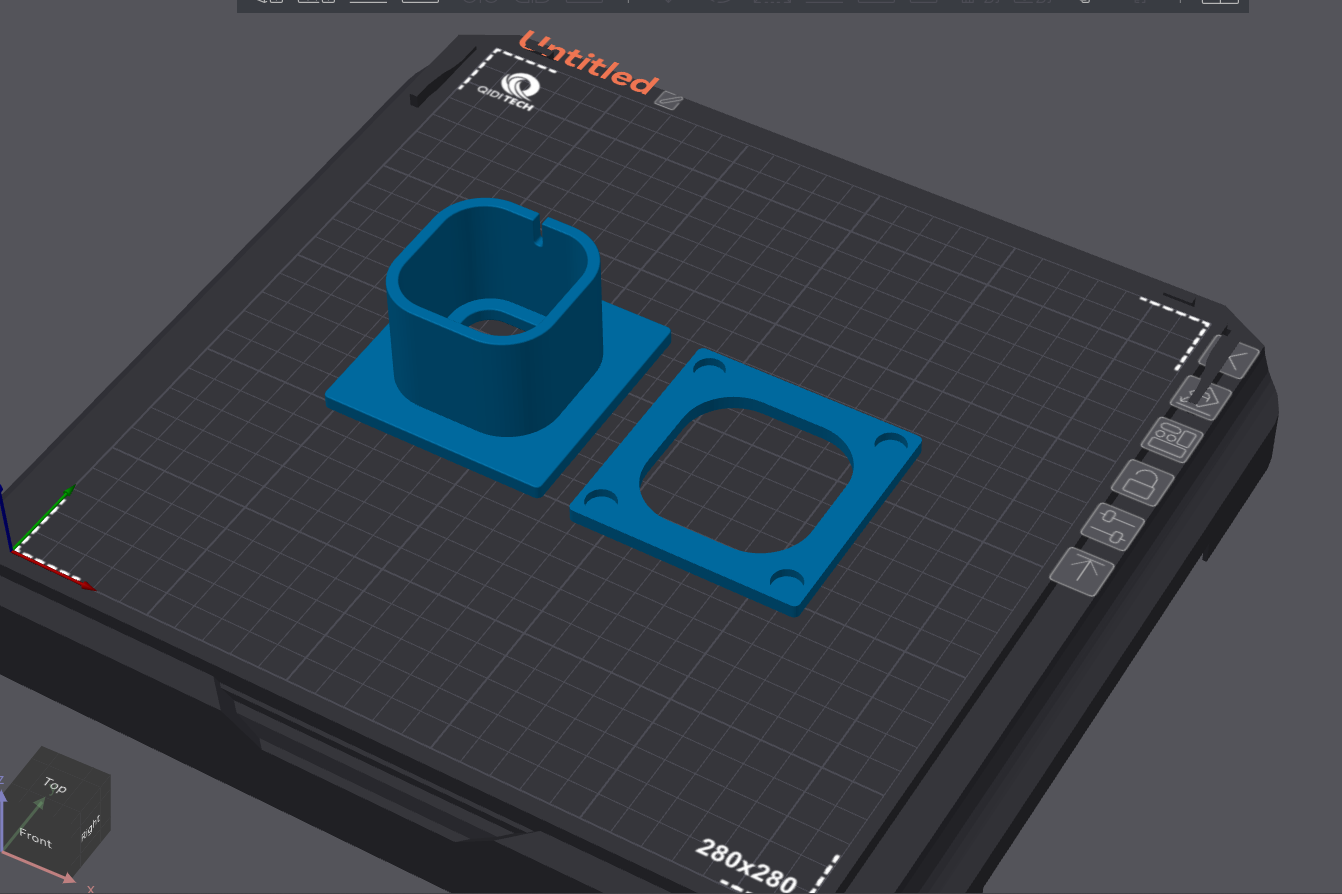Click the upward arrow icon on the plate
Viewport: 1342px width, 894px height.
coord(1082,571)
